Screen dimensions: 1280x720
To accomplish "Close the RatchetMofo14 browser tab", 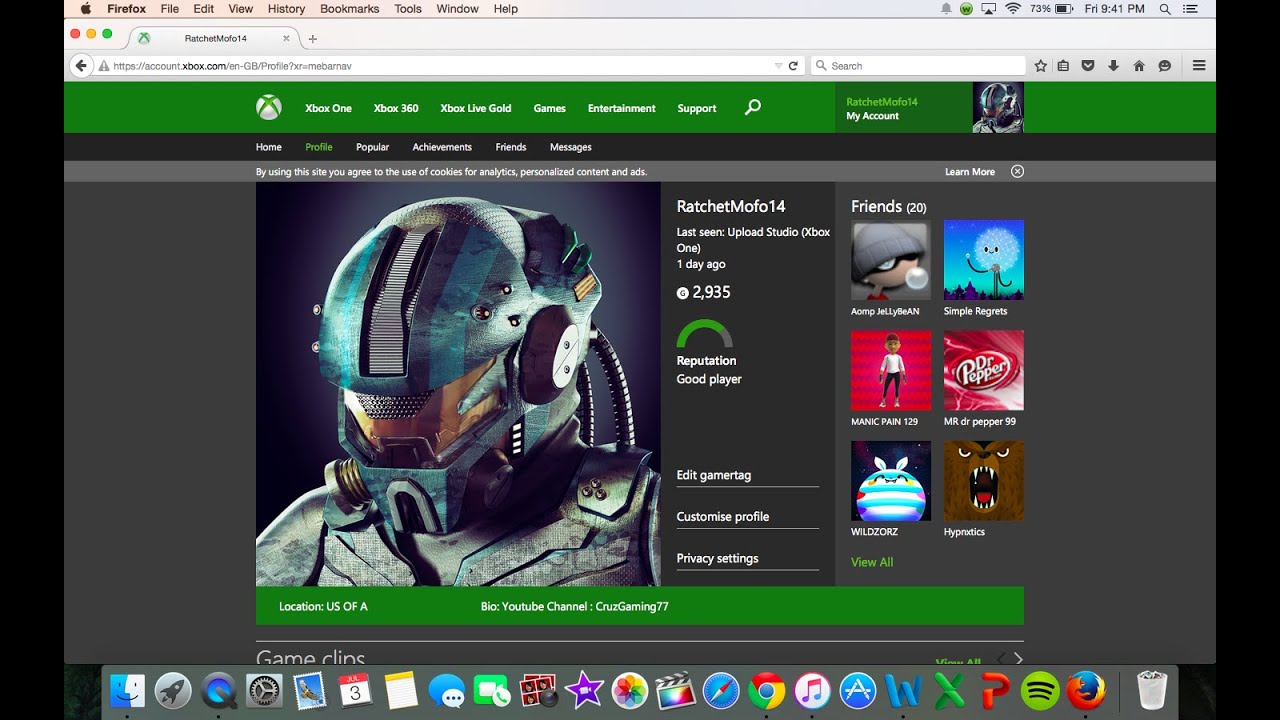I will click(286, 38).
